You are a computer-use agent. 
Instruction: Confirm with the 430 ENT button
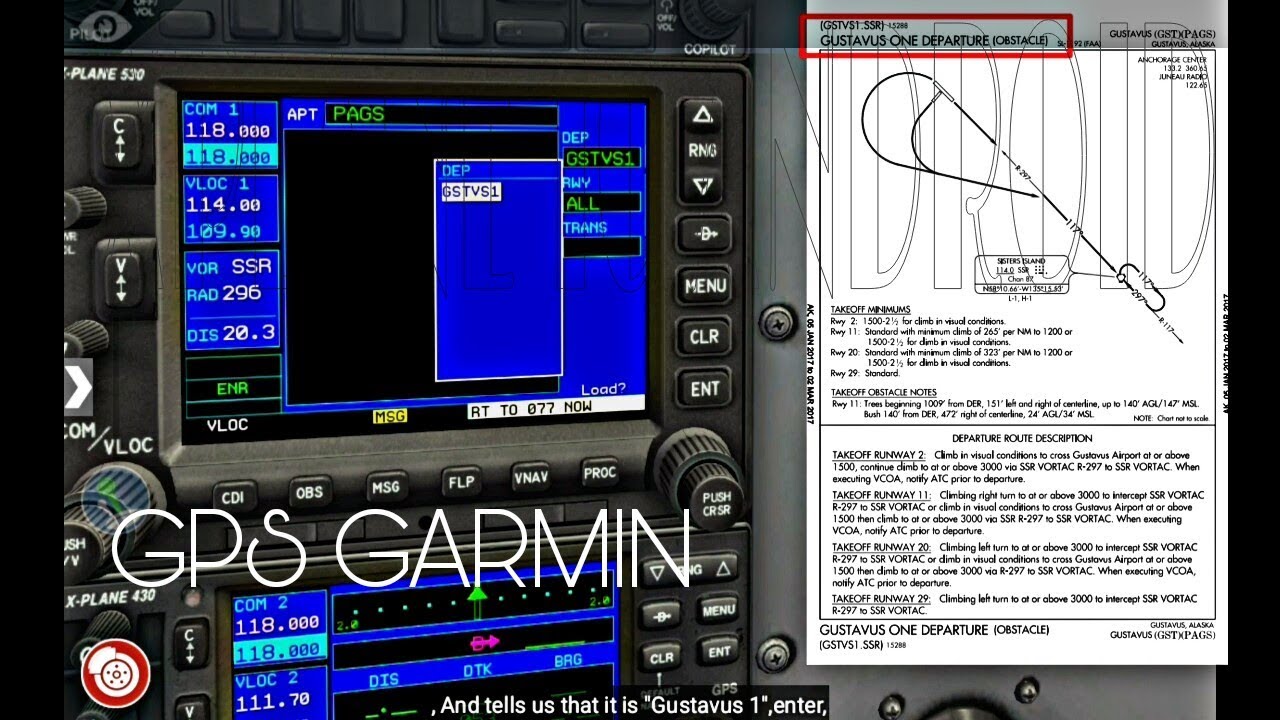click(720, 652)
